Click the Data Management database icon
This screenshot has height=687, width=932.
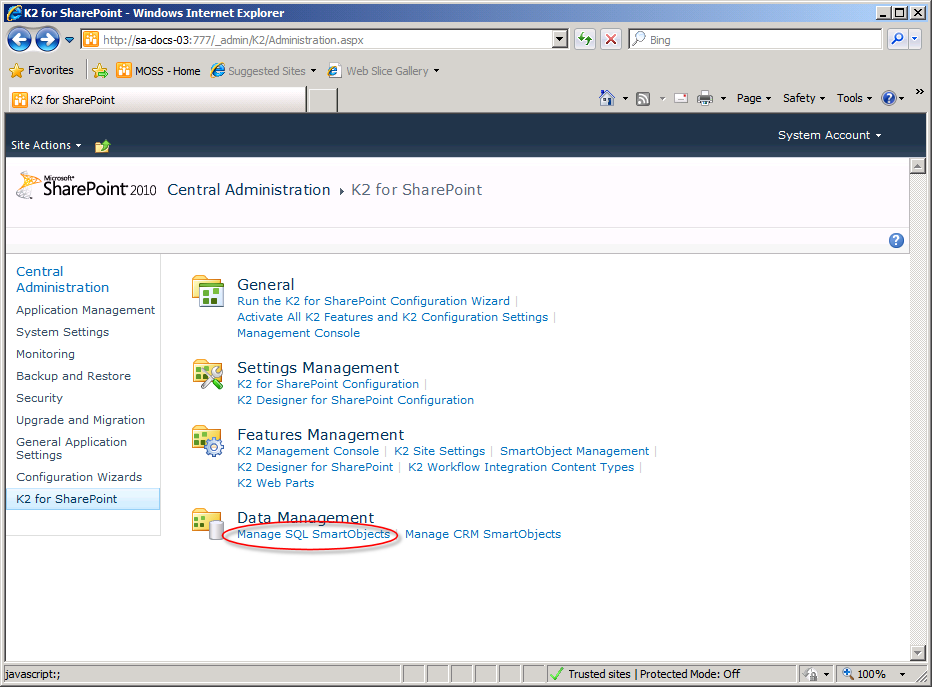(x=207, y=524)
